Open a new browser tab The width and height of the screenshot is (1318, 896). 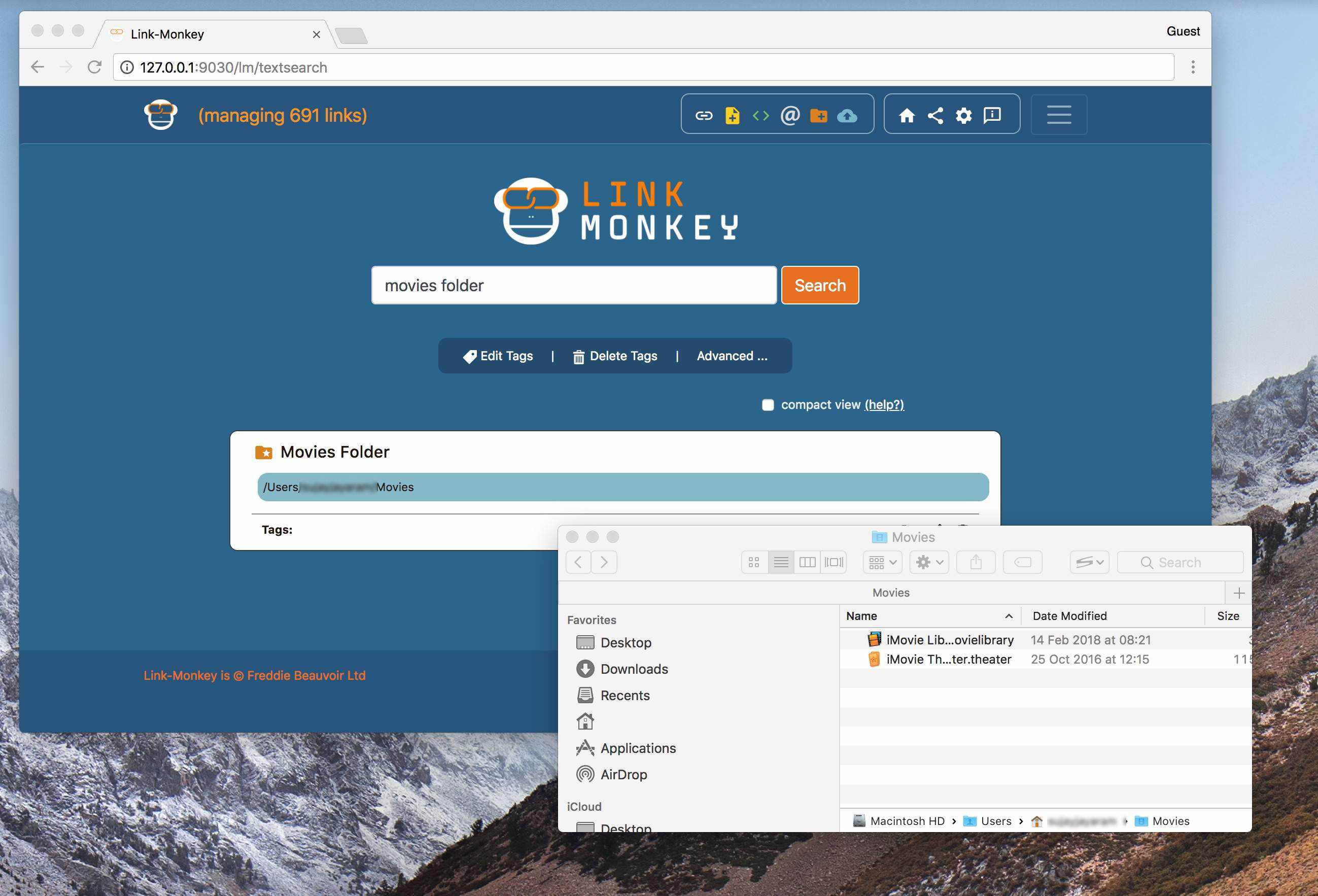tap(351, 35)
